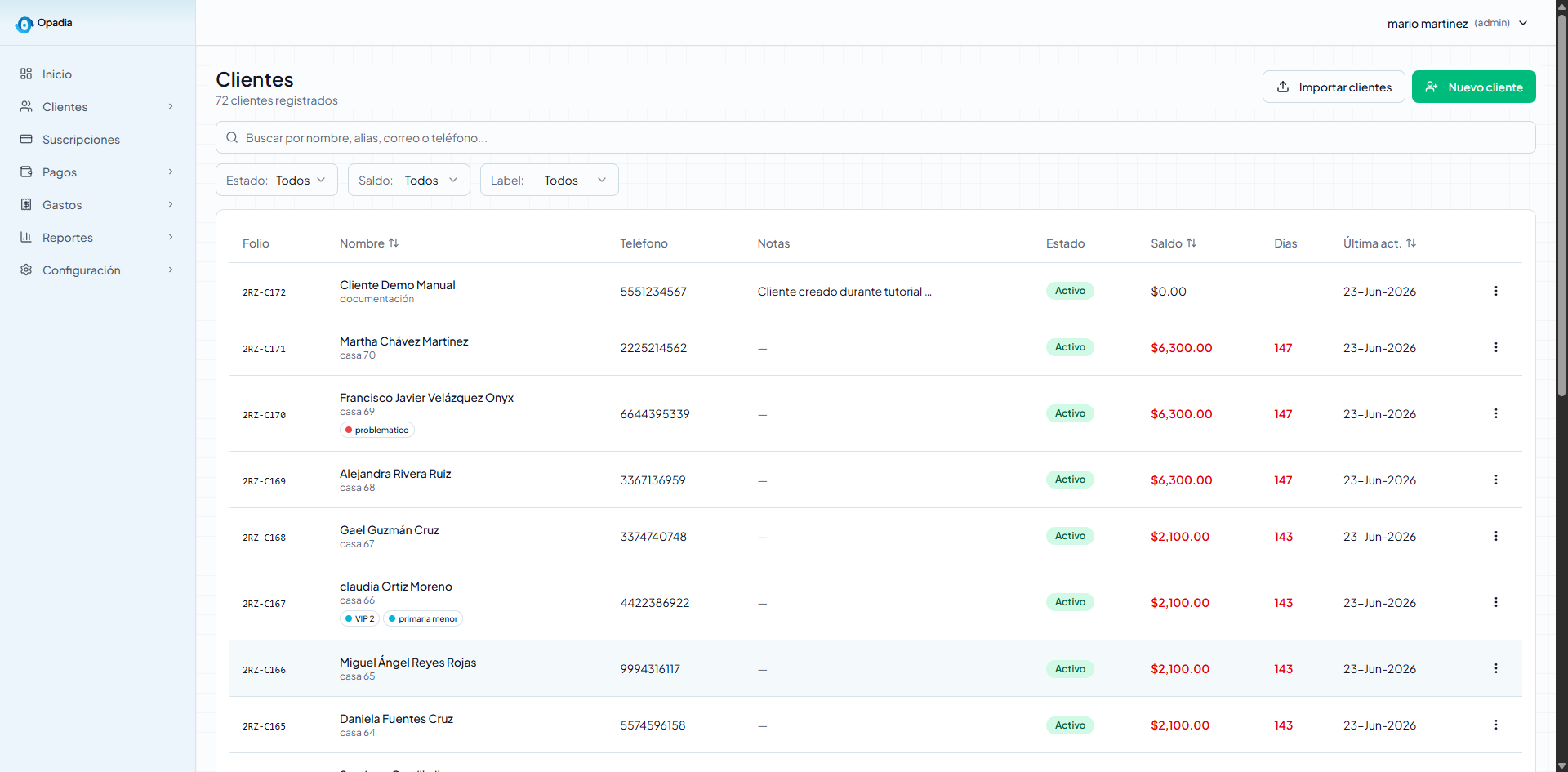Viewport: 1568px width, 772px height.
Task: Sort by Última act. column
Action: 1380,243
